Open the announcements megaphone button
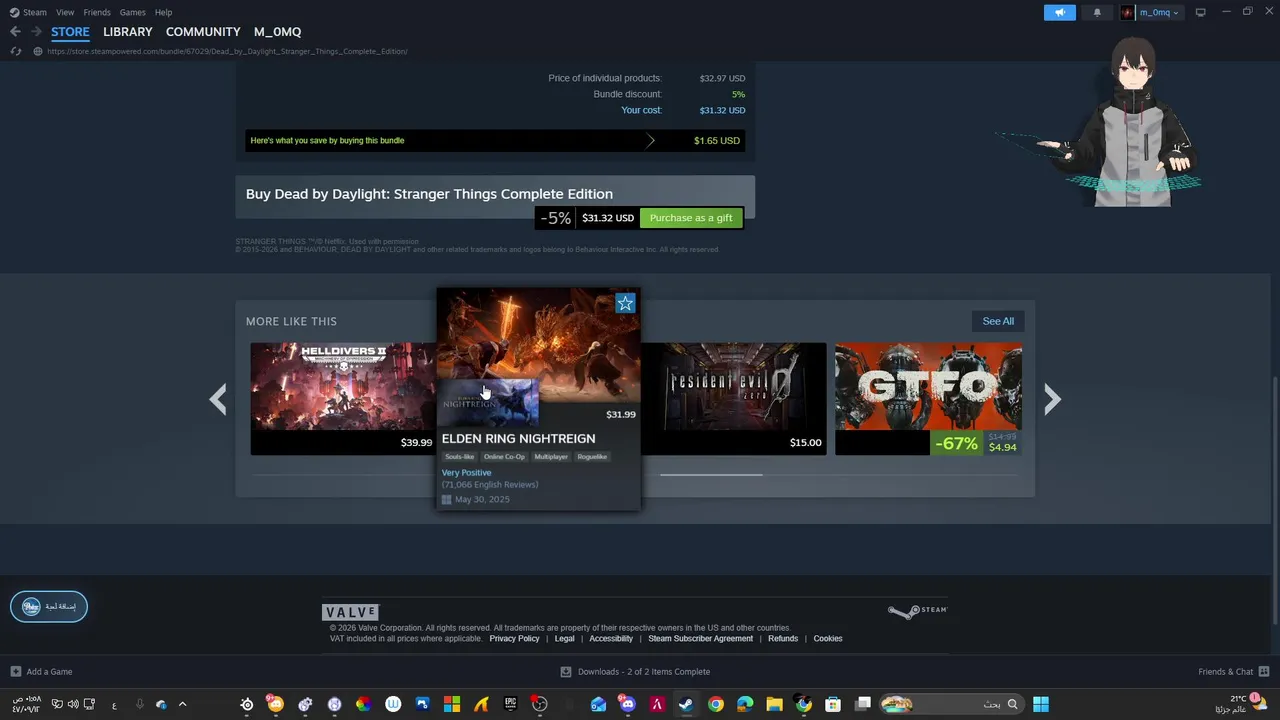This screenshot has height=720, width=1280. (1060, 12)
